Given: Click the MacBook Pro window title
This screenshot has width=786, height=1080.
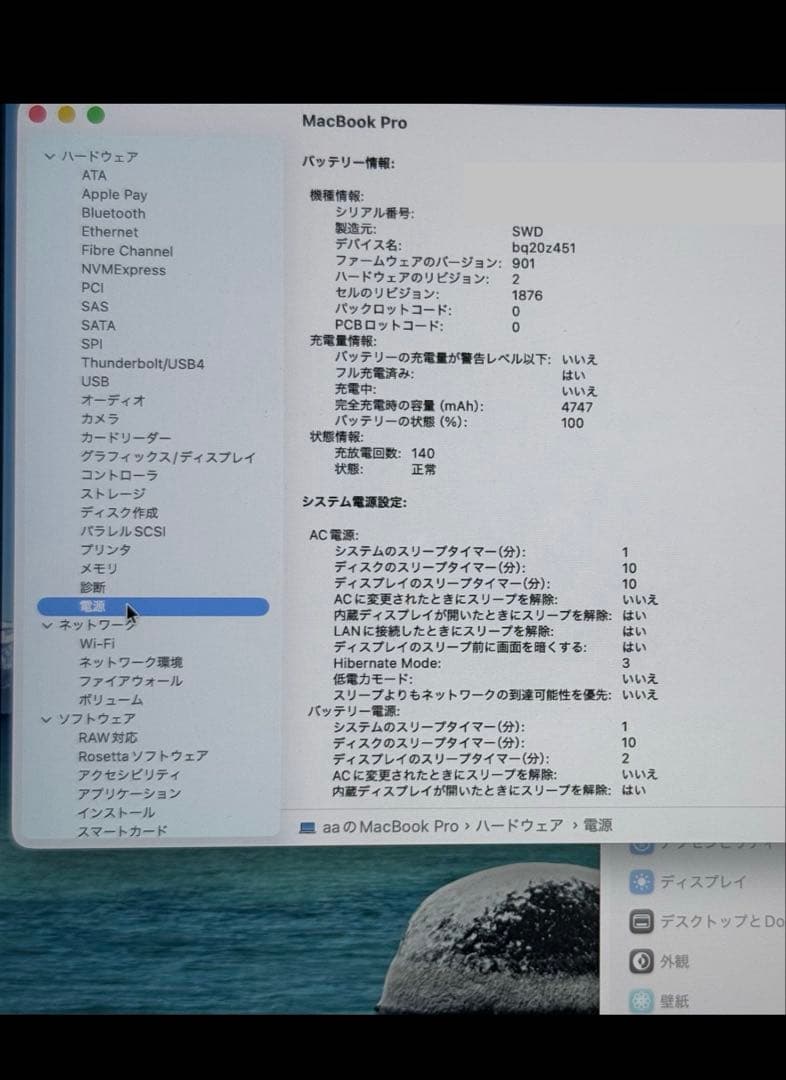Looking at the screenshot, I should click(355, 122).
